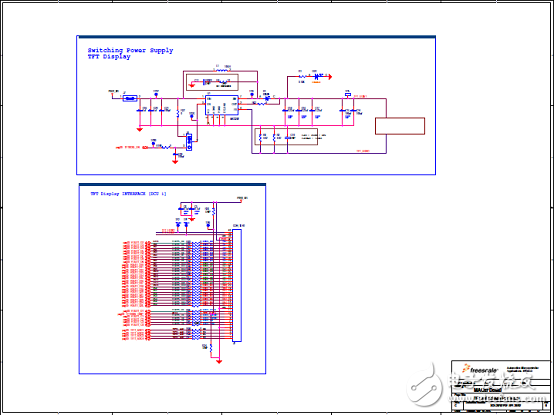Viewport: 554px width, 415px height.
Task: Click the brown box containing the snubber components
Action: [212, 82]
